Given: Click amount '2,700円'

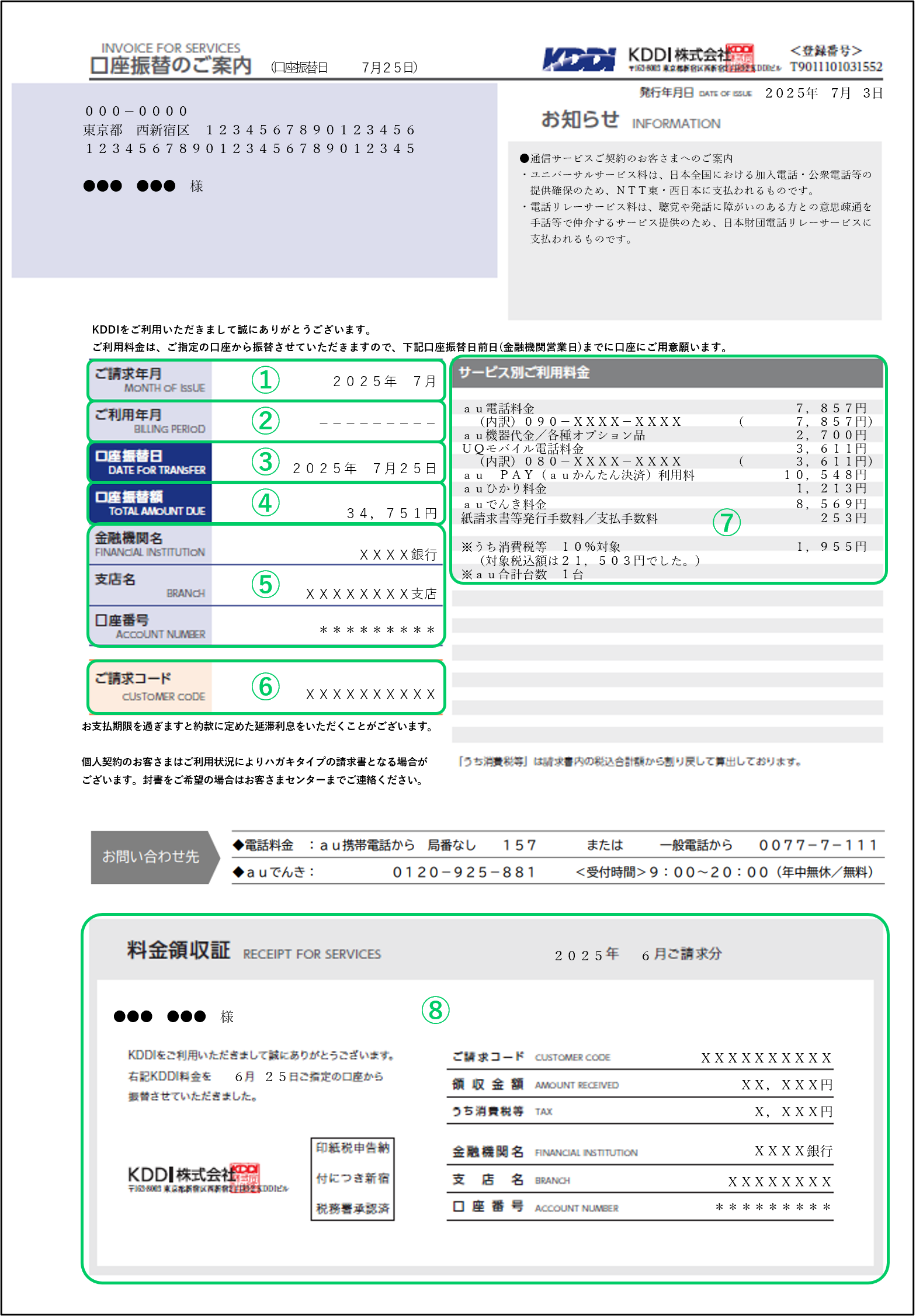Looking at the screenshot, I should (831, 435).
